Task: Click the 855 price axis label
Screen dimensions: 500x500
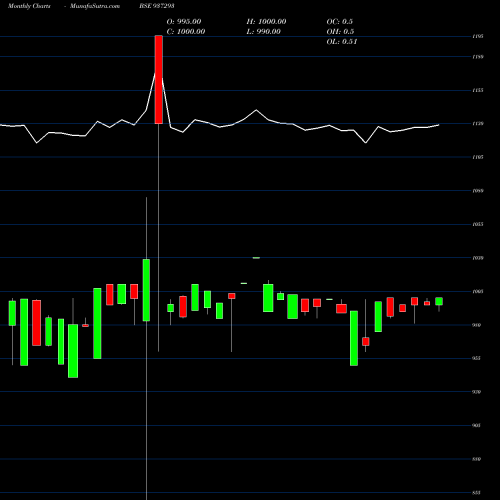Action: 477,493
